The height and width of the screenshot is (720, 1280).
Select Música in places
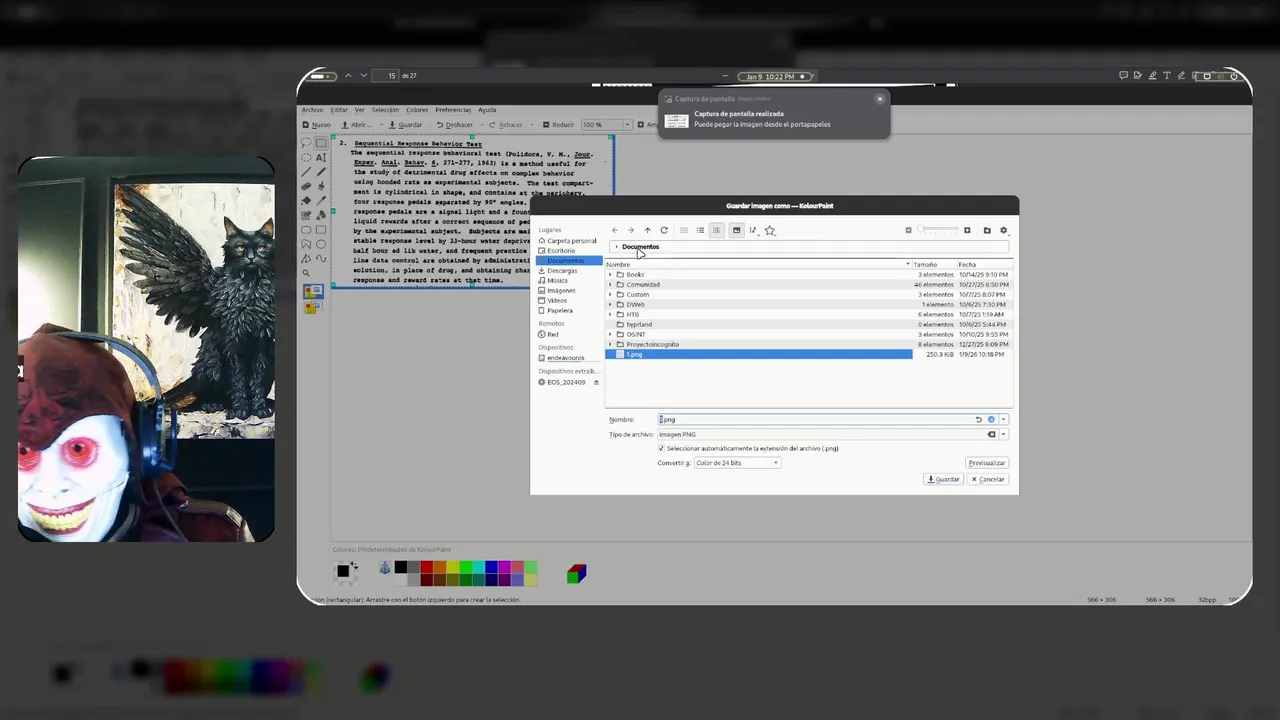569,281
